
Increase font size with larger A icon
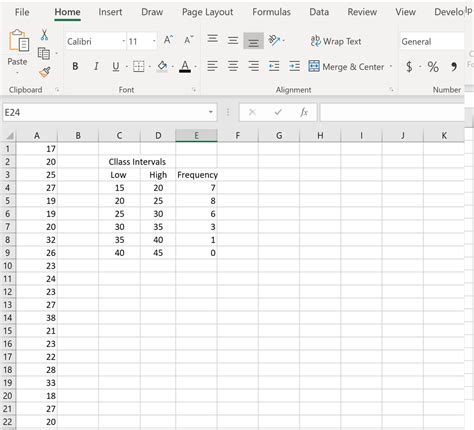point(168,40)
